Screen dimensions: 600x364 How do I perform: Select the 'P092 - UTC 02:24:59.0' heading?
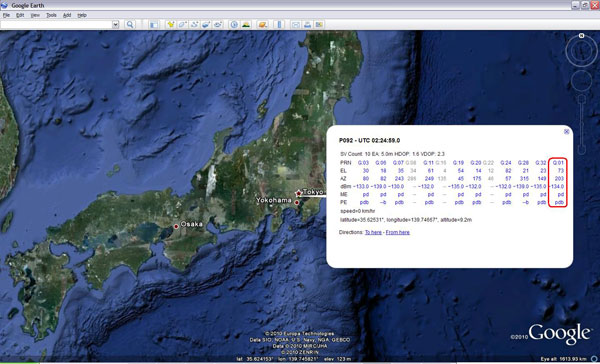(x=370, y=140)
